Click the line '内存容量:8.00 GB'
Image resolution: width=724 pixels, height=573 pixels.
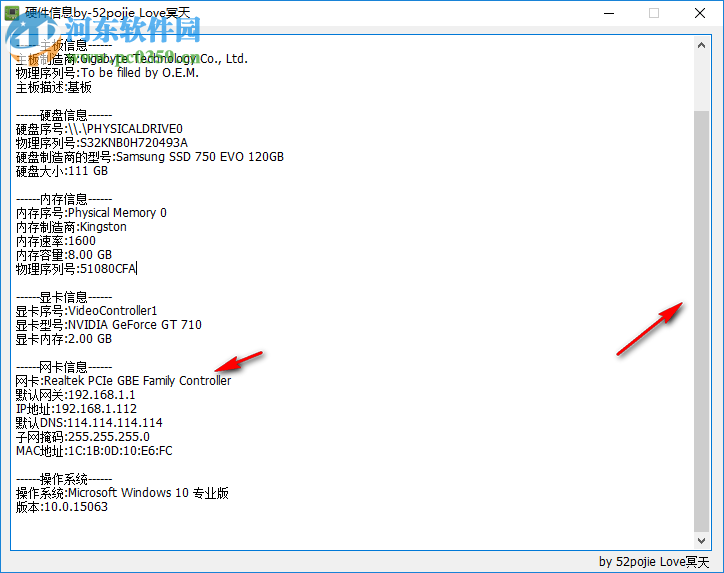tap(64, 255)
